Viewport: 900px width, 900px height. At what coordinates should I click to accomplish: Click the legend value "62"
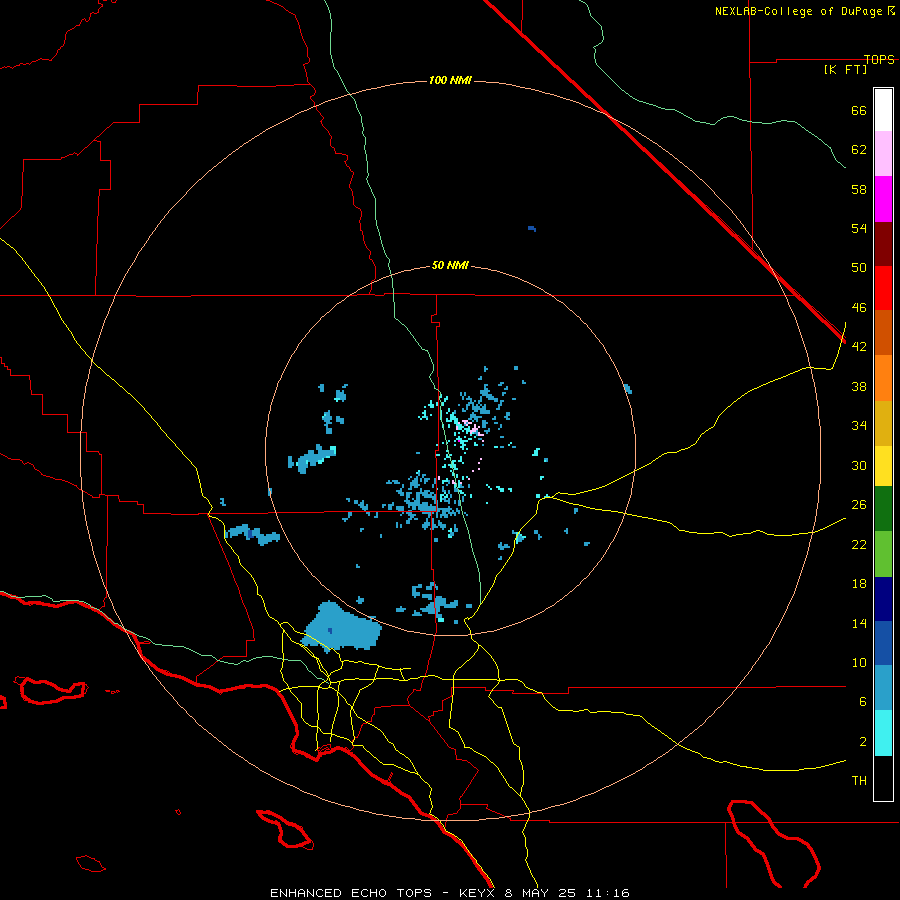click(x=859, y=149)
